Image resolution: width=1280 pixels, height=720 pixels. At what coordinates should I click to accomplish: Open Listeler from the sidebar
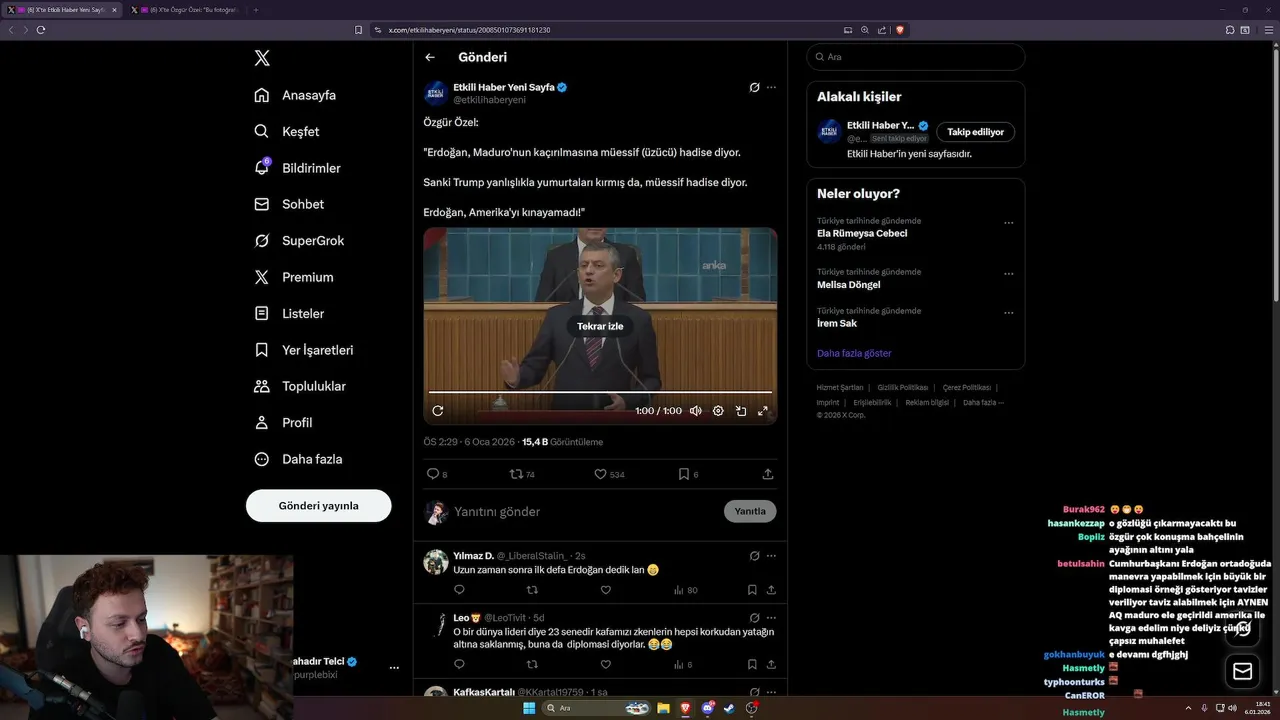tap(289, 313)
